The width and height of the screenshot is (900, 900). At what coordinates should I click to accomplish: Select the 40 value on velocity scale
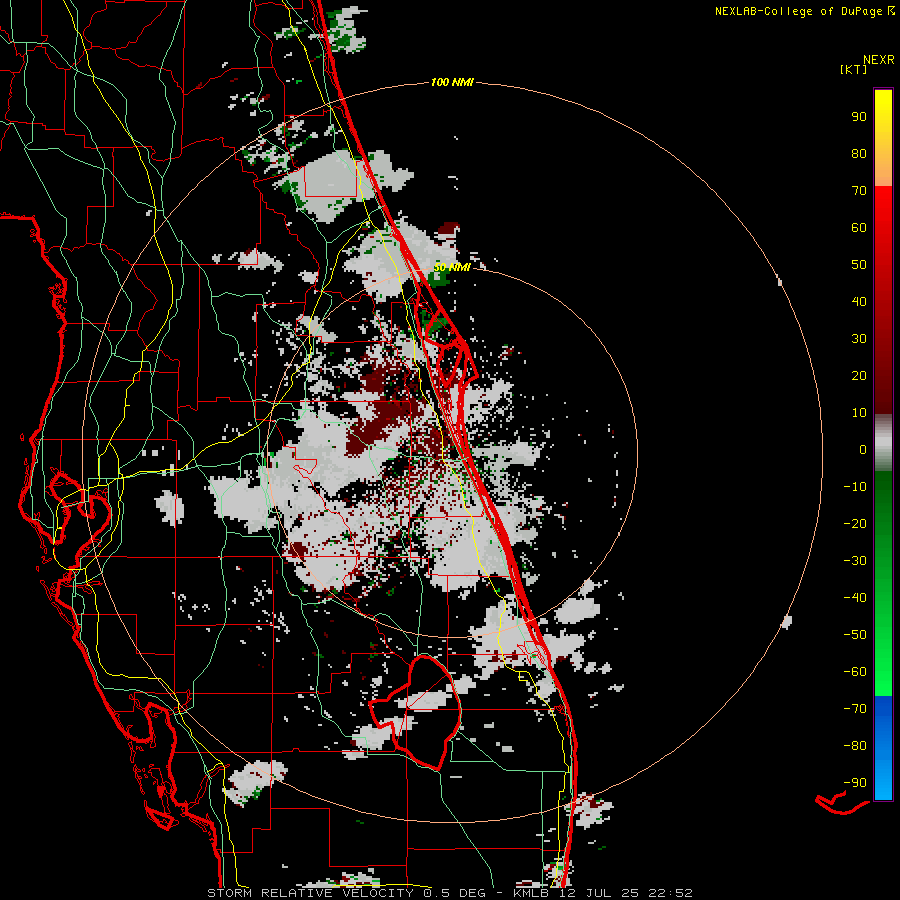[859, 302]
